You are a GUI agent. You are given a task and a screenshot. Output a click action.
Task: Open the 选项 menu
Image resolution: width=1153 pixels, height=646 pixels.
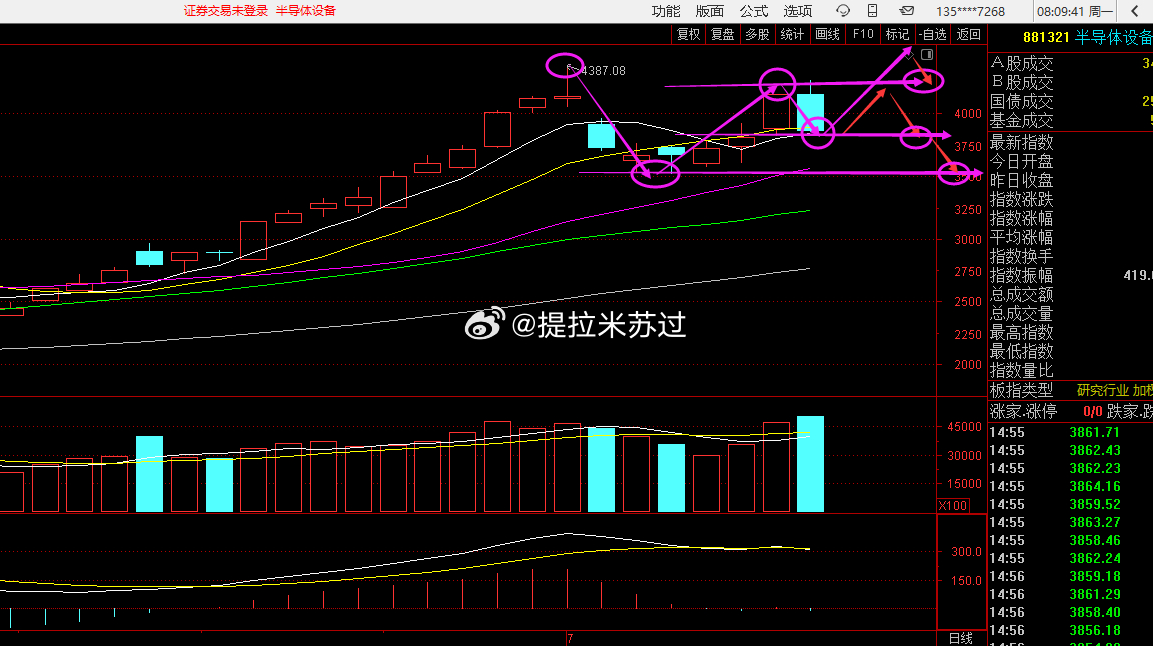[x=798, y=11]
